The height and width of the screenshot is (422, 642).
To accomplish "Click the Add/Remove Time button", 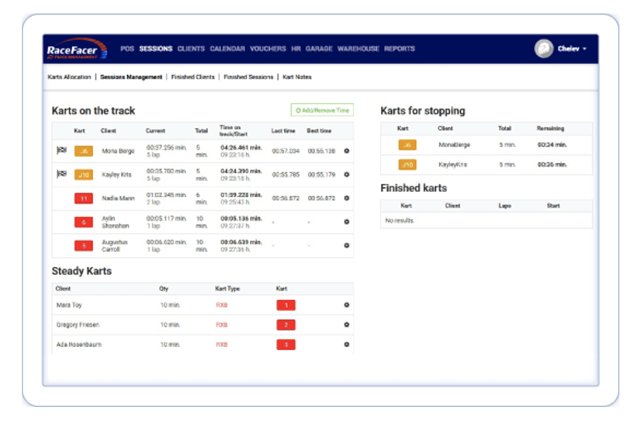I will coord(322,110).
